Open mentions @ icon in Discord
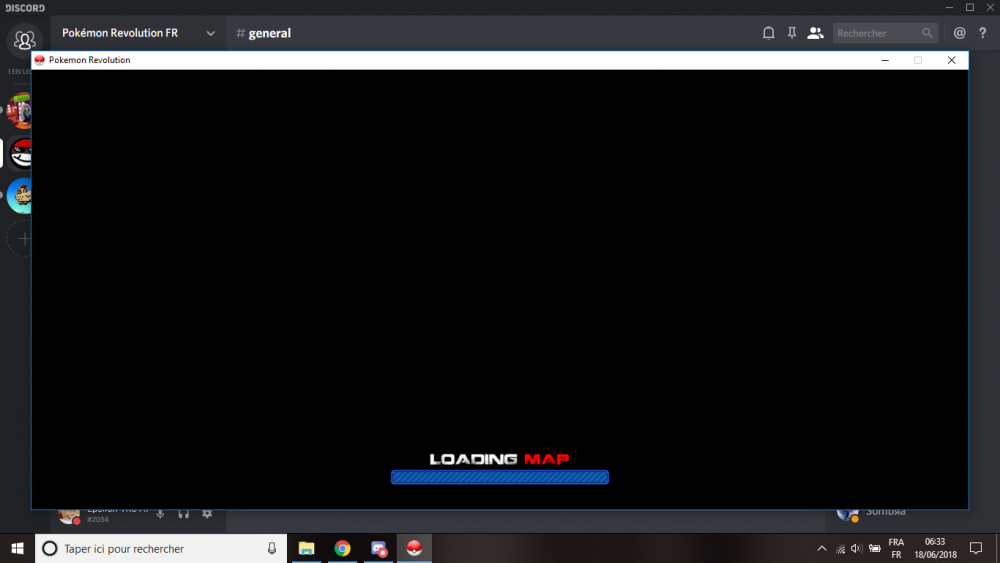The width and height of the screenshot is (1000, 563). click(959, 33)
